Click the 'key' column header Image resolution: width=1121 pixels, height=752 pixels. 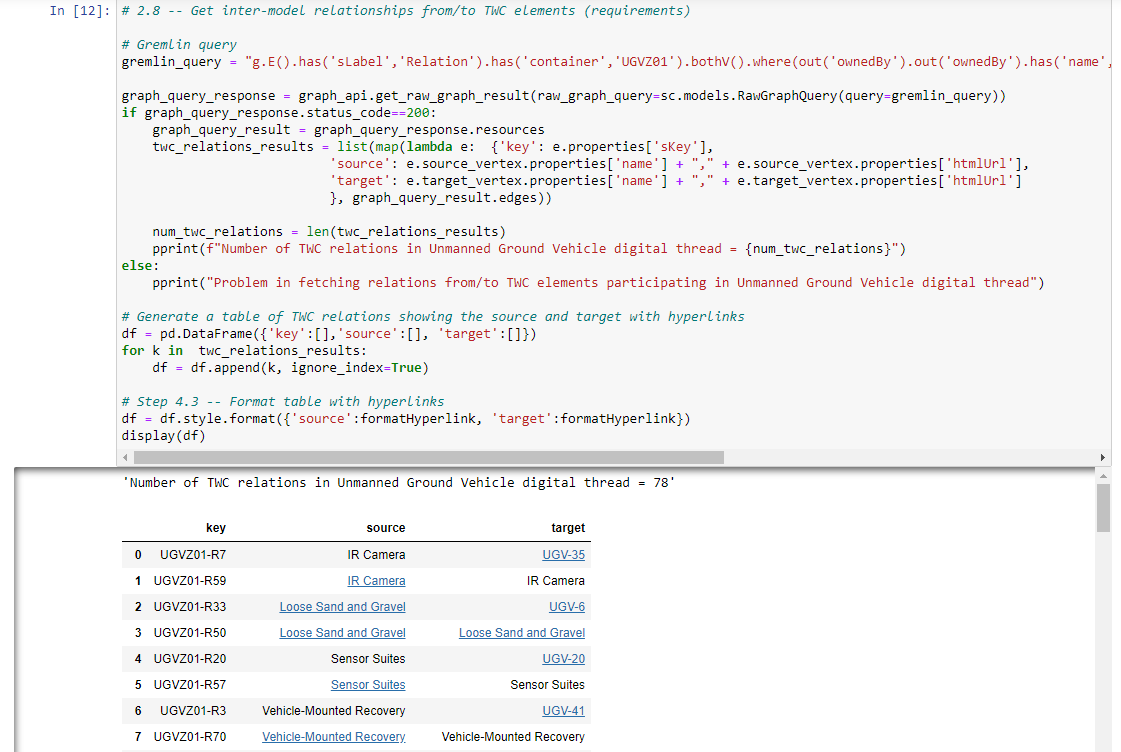tap(216, 528)
